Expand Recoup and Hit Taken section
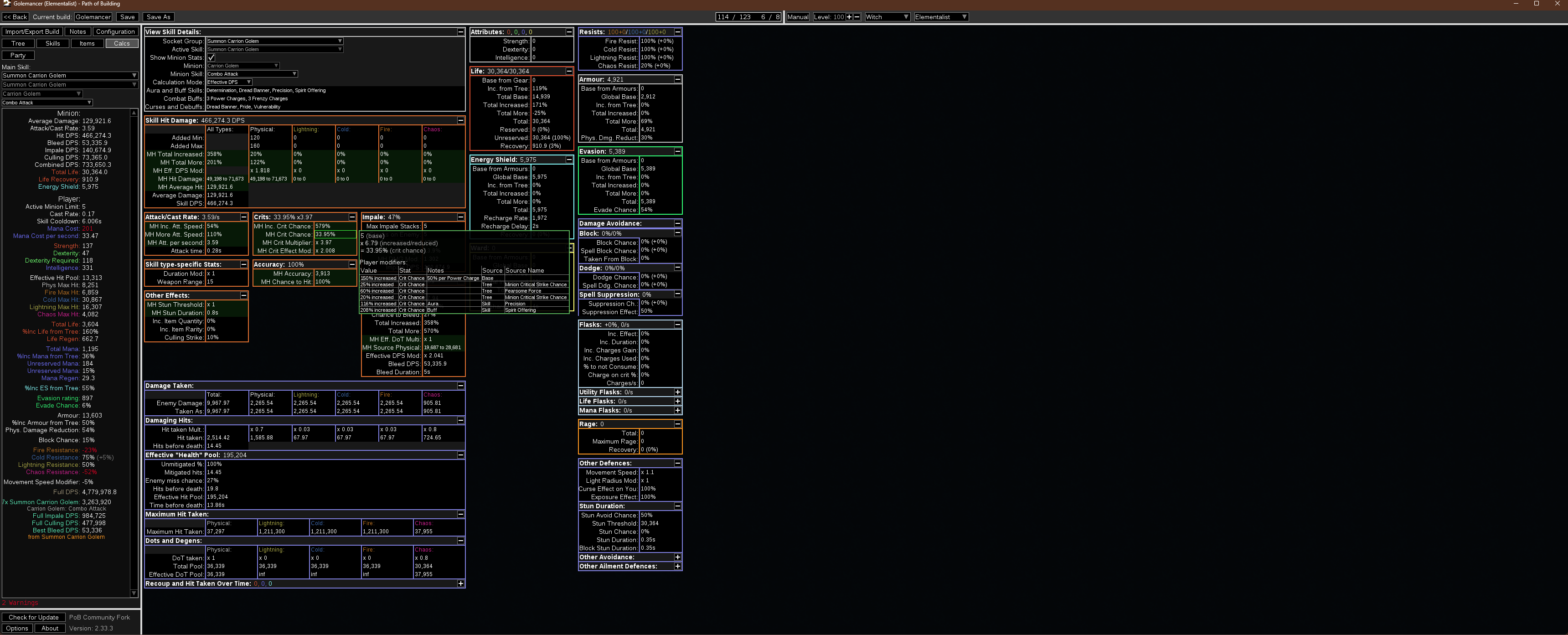The image size is (1568, 635). (x=460, y=584)
